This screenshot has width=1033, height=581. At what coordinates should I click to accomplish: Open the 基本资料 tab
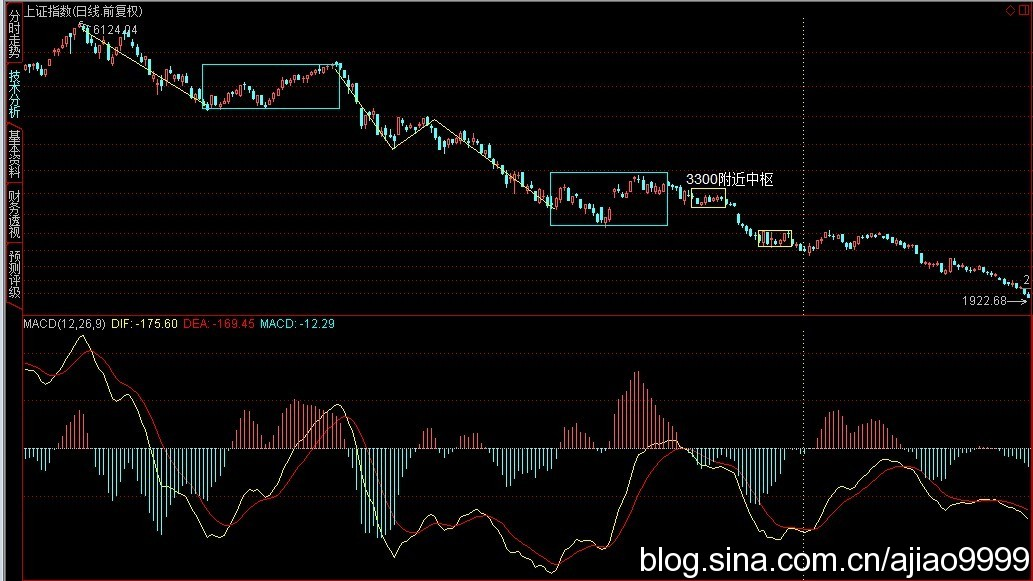[x=14, y=153]
